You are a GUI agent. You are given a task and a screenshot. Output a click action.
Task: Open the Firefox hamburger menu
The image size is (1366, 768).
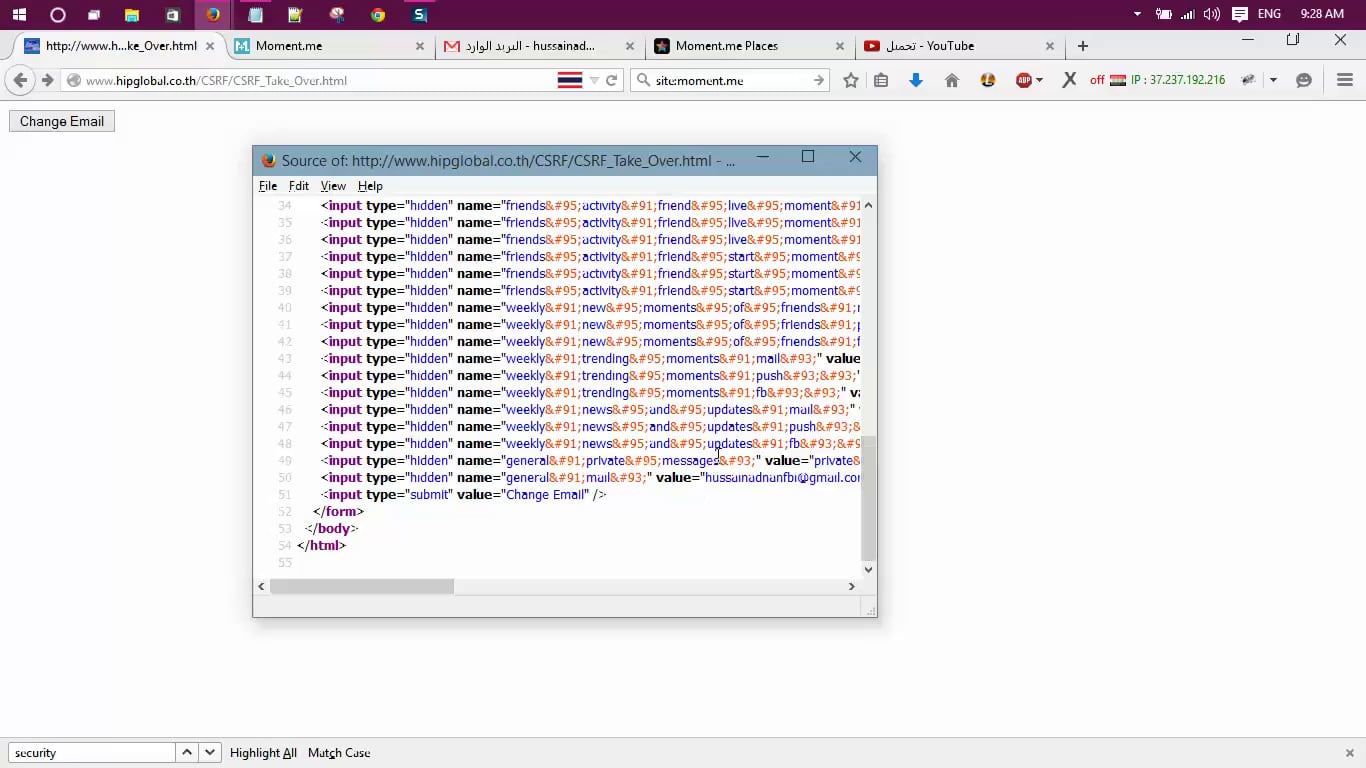pyautogui.click(x=1345, y=80)
